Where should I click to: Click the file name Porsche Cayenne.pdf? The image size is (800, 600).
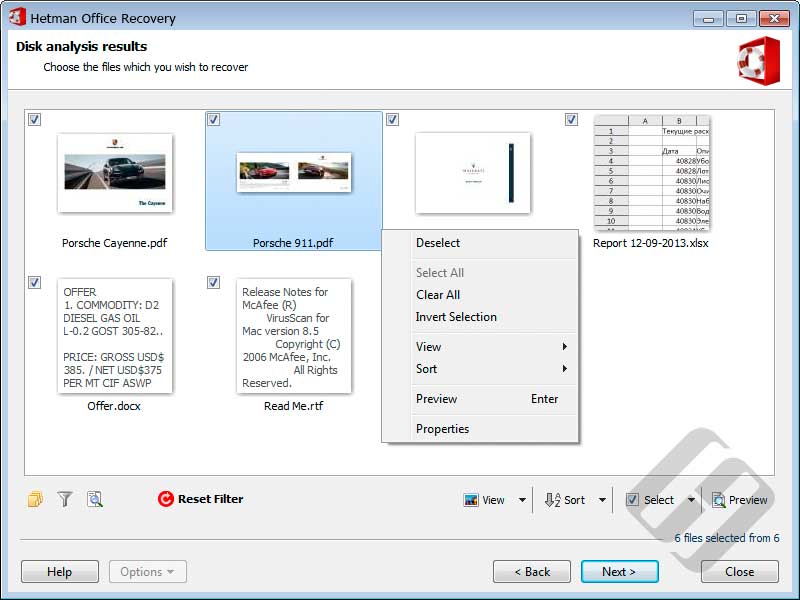114,243
